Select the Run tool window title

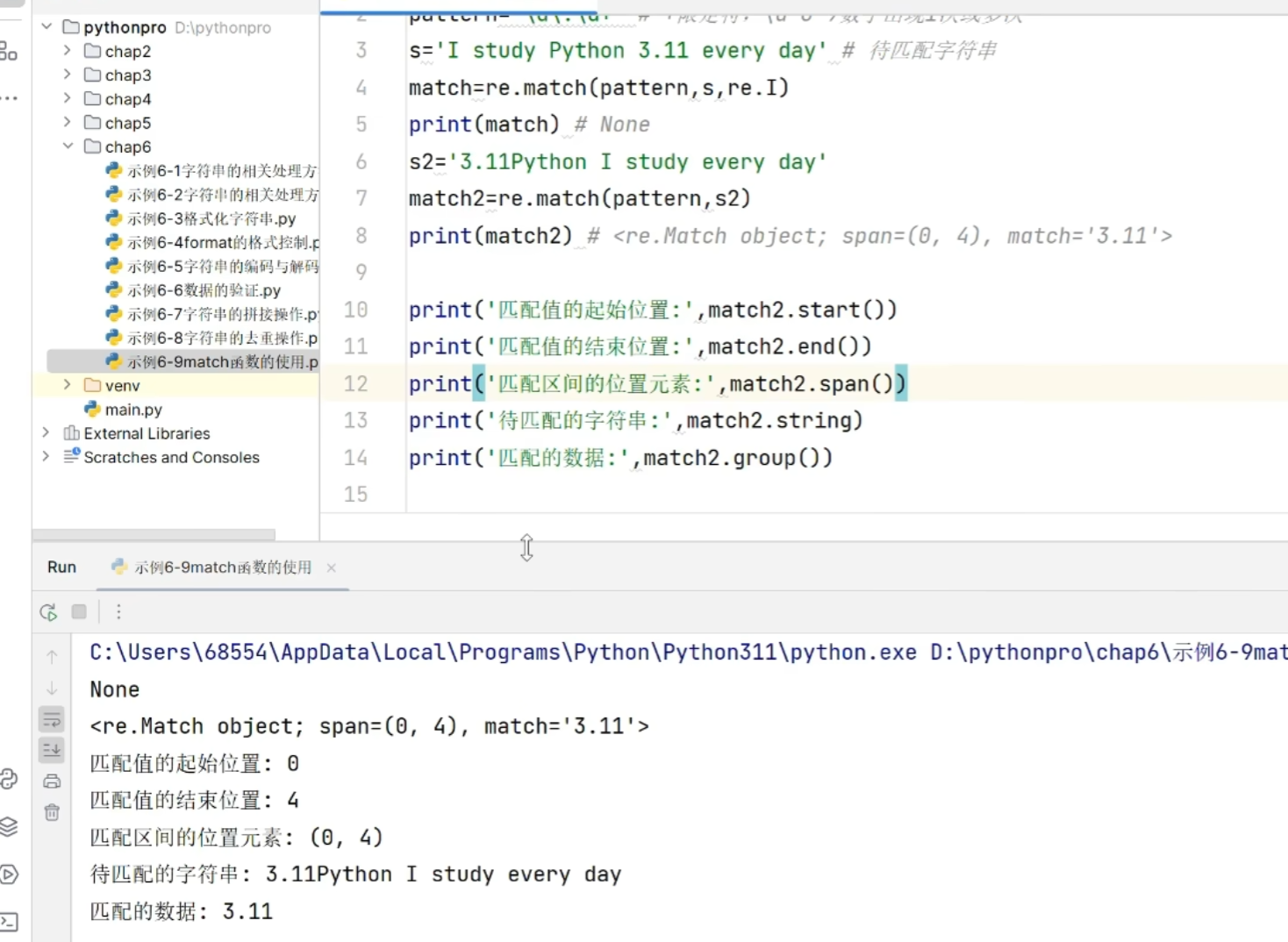tap(61, 567)
